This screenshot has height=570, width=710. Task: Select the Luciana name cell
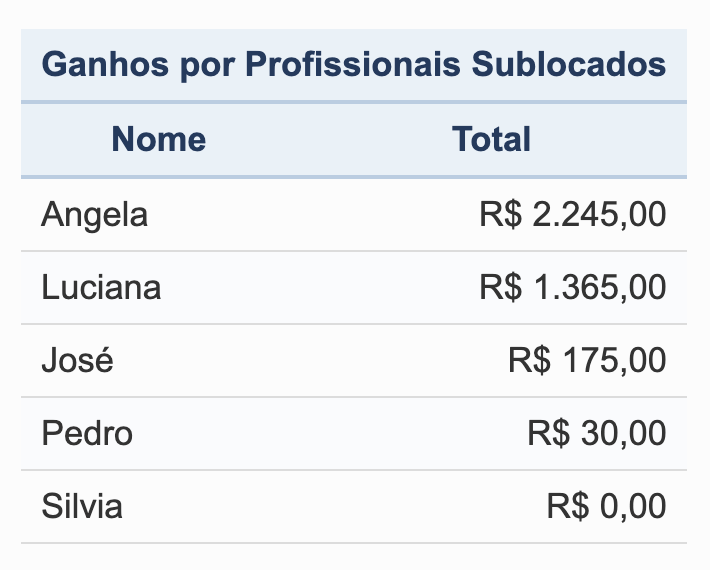point(101,288)
